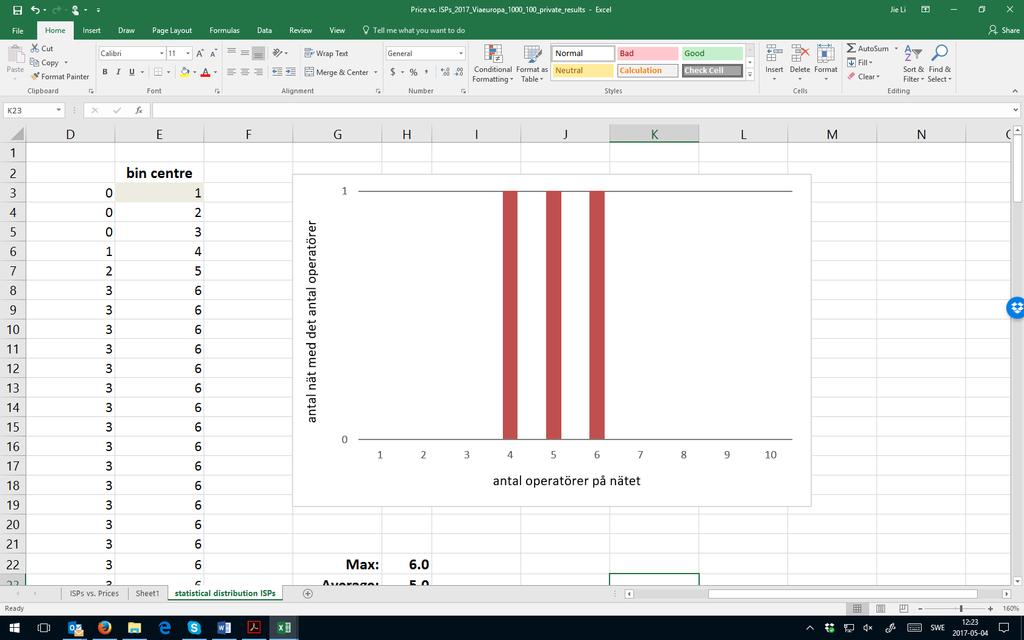
Task: Open Format as Table gallery
Action: [x=532, y=63]
